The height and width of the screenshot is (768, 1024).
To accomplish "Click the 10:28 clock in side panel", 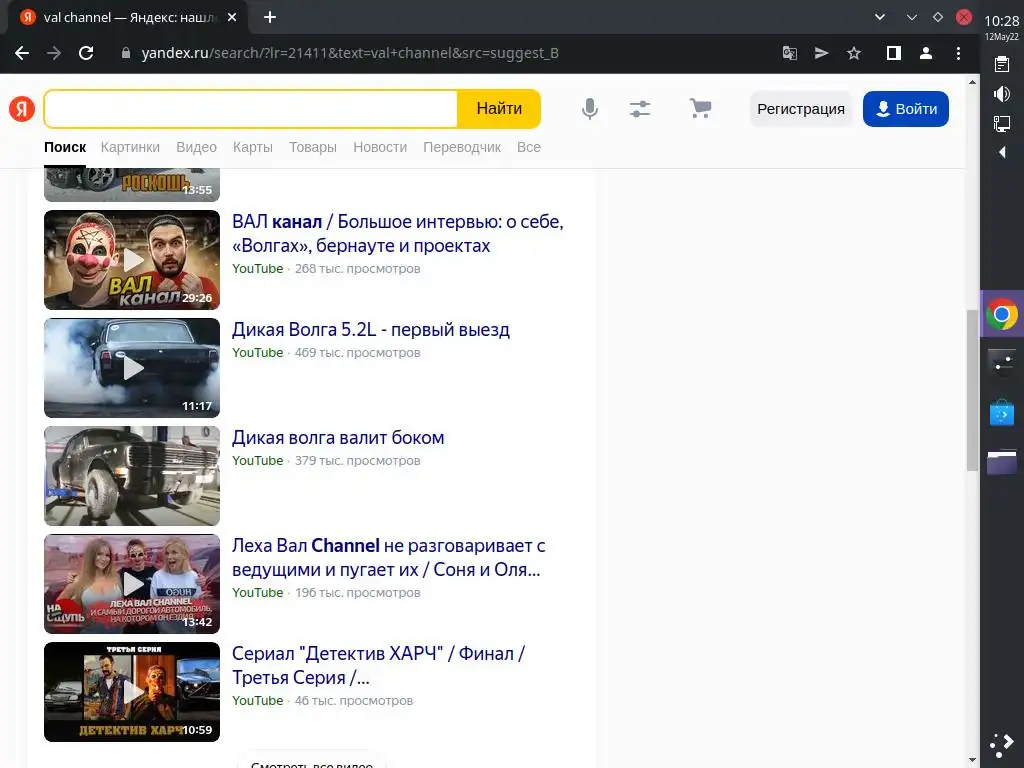I will 1002,21.
